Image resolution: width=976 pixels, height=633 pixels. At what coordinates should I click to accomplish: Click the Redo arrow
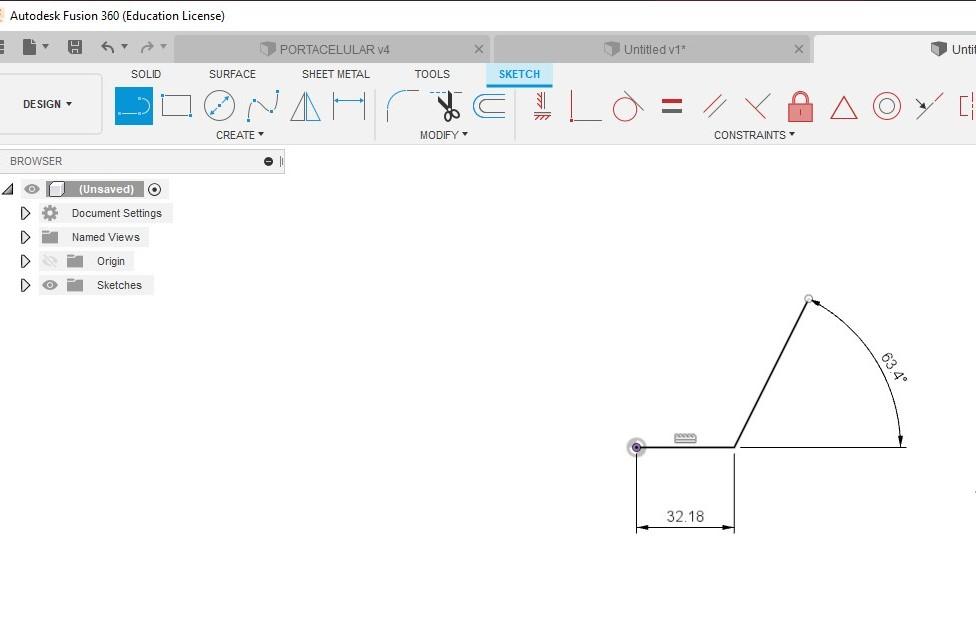(x=147, y=47)
